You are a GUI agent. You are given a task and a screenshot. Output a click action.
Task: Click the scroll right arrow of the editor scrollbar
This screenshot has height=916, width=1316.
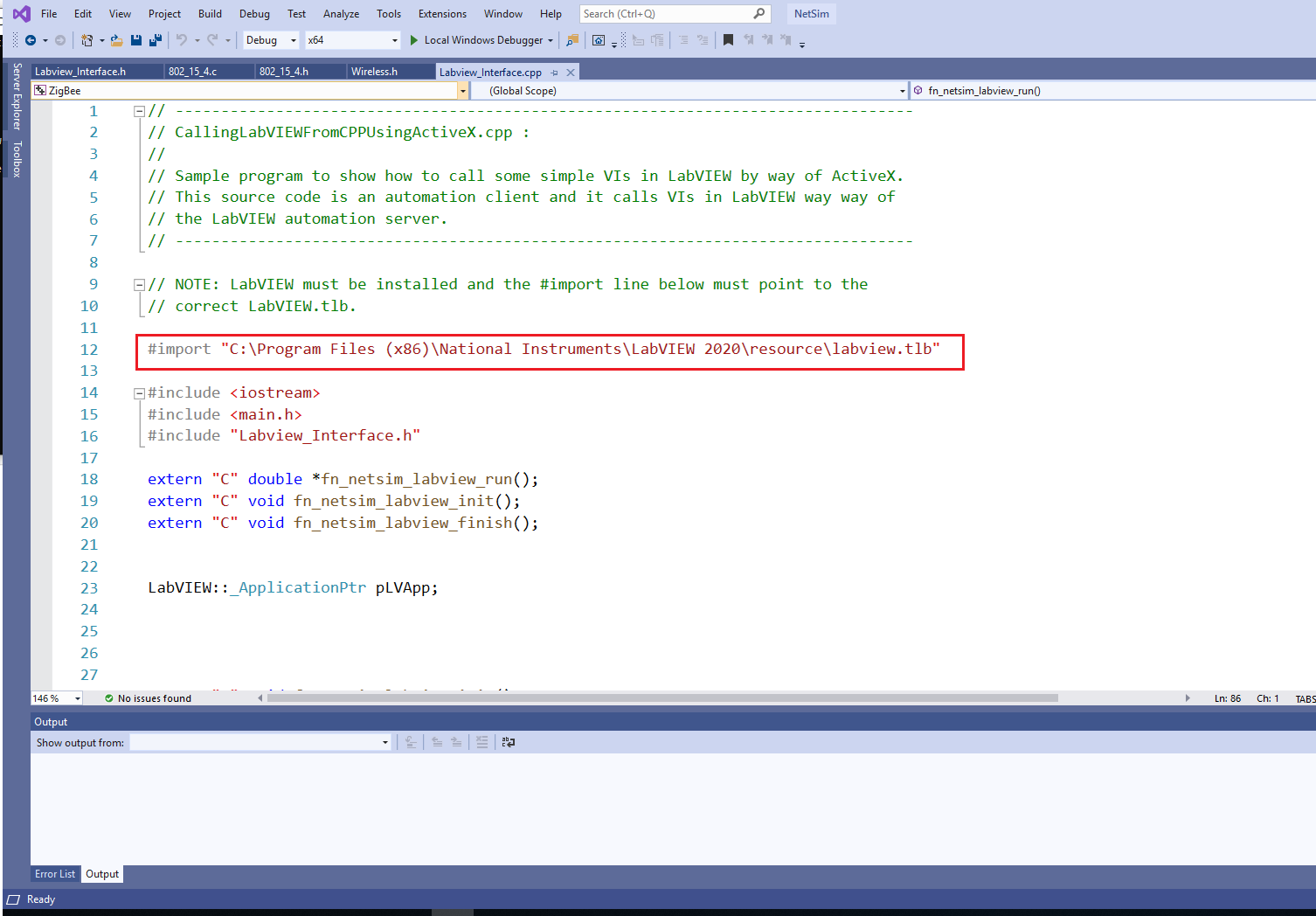point(1188,698)
